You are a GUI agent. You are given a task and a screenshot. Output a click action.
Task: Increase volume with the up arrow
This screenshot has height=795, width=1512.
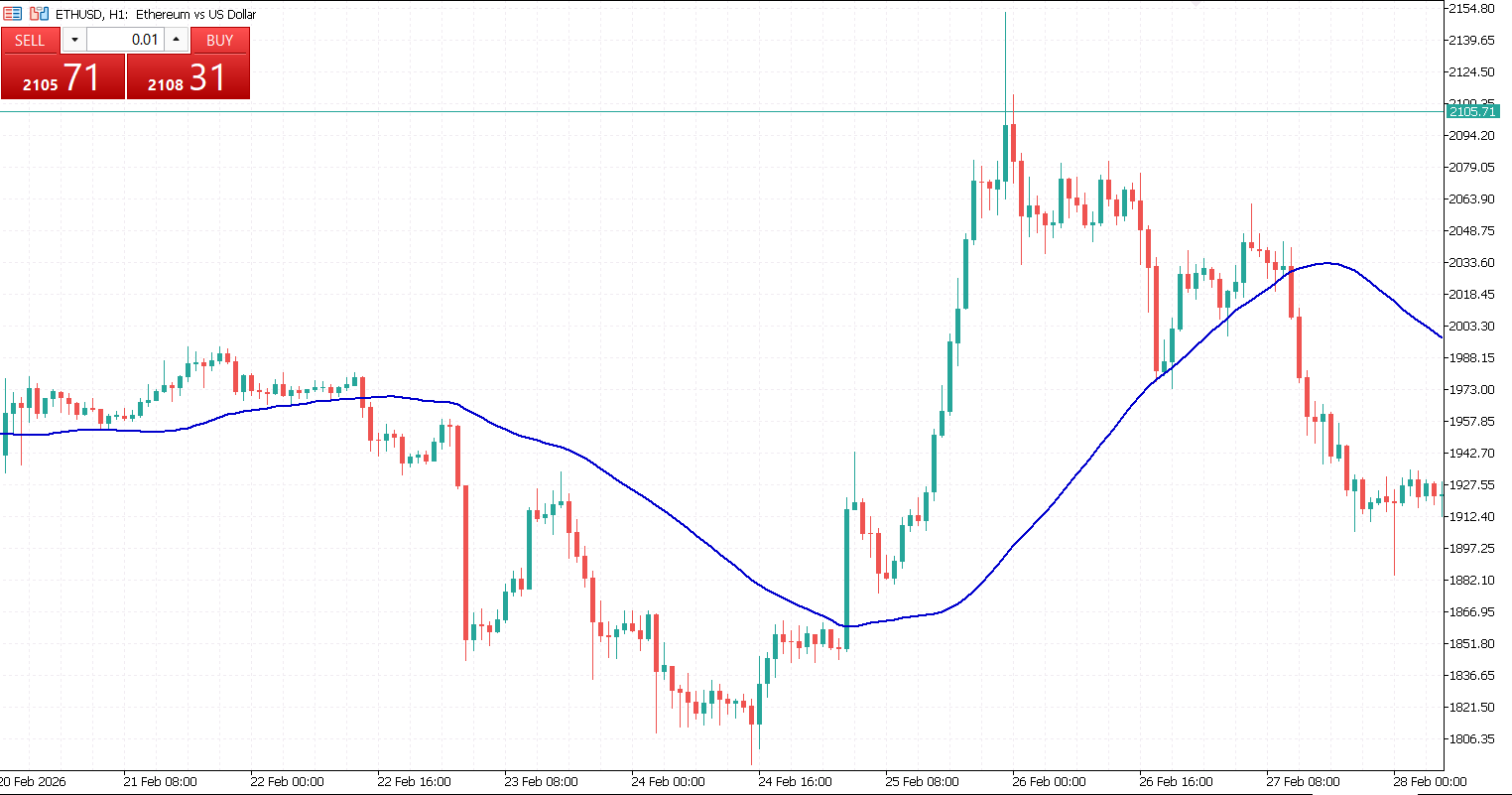pos(177,40)
